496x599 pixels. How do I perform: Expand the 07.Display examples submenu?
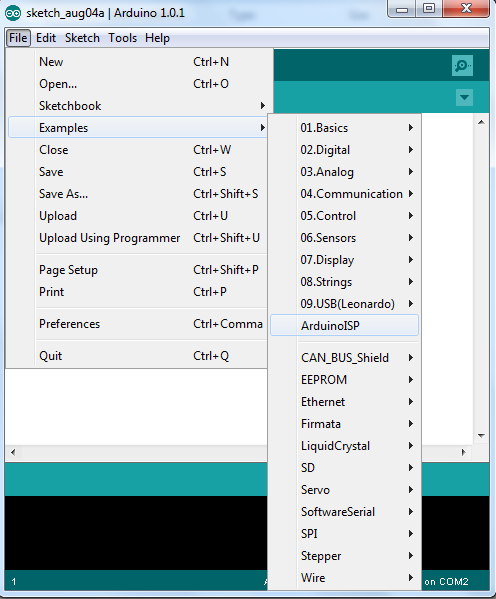pos(344,260)
